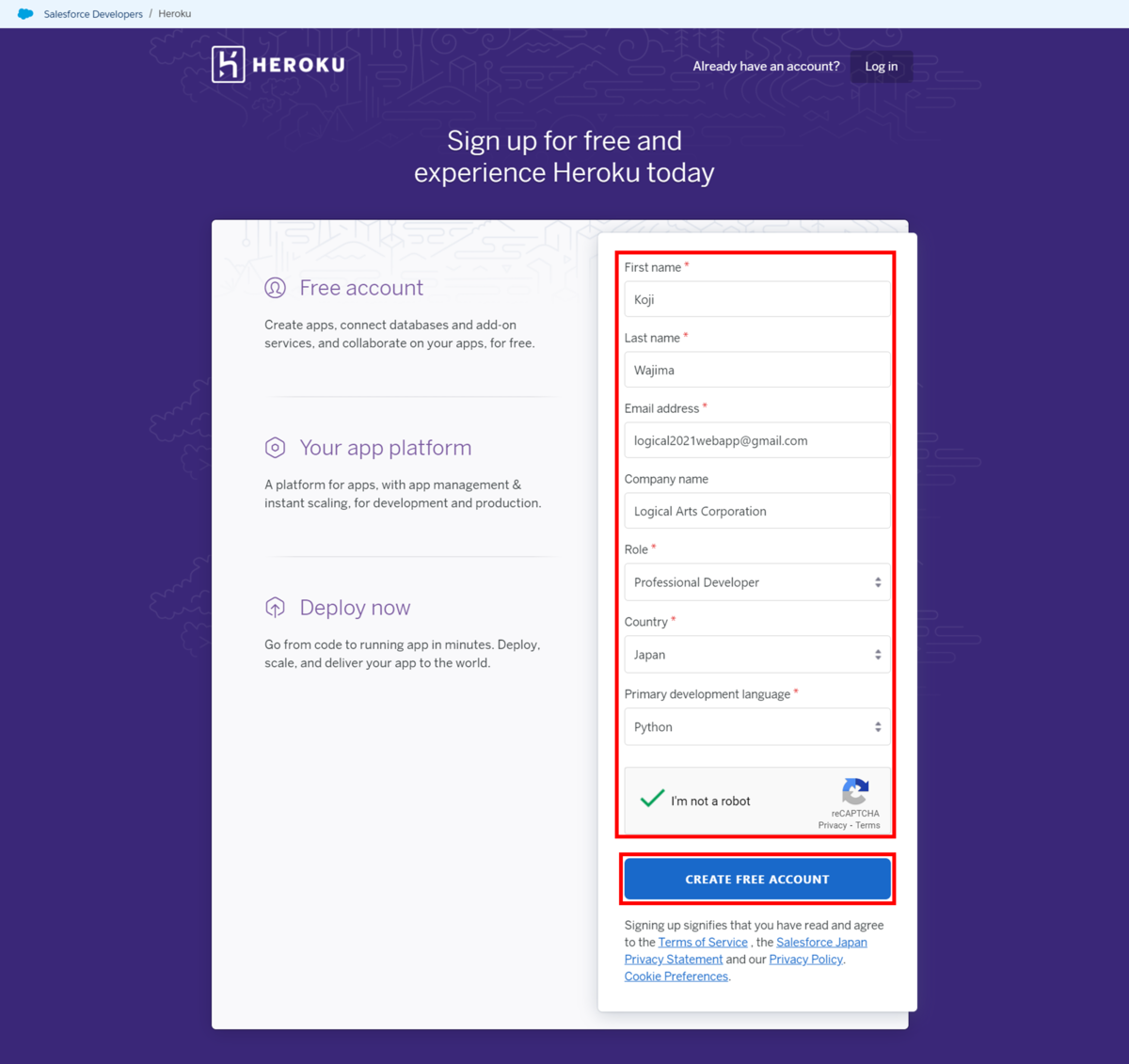Click the Deploy now upload icon

[x=275, y=608]
